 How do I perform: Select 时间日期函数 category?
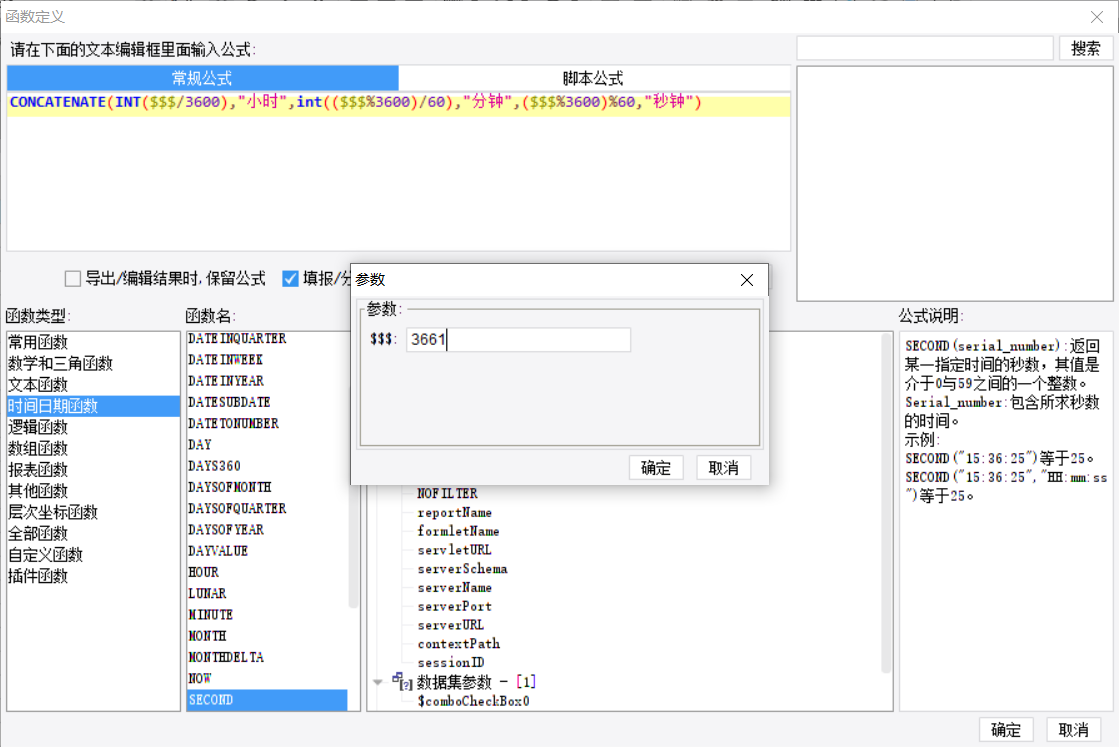(93, 406)
